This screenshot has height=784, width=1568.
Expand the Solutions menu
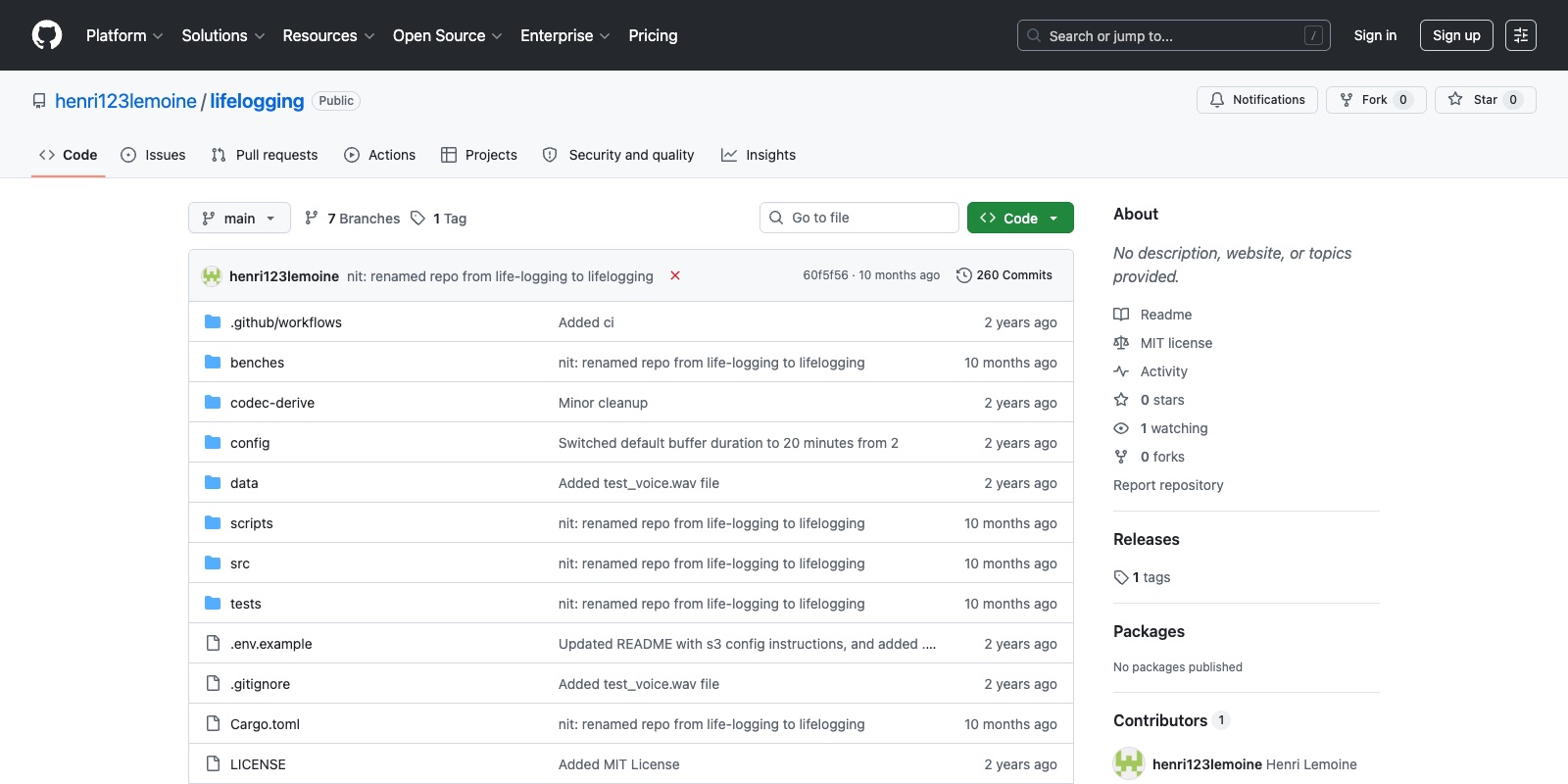point(223,35)
